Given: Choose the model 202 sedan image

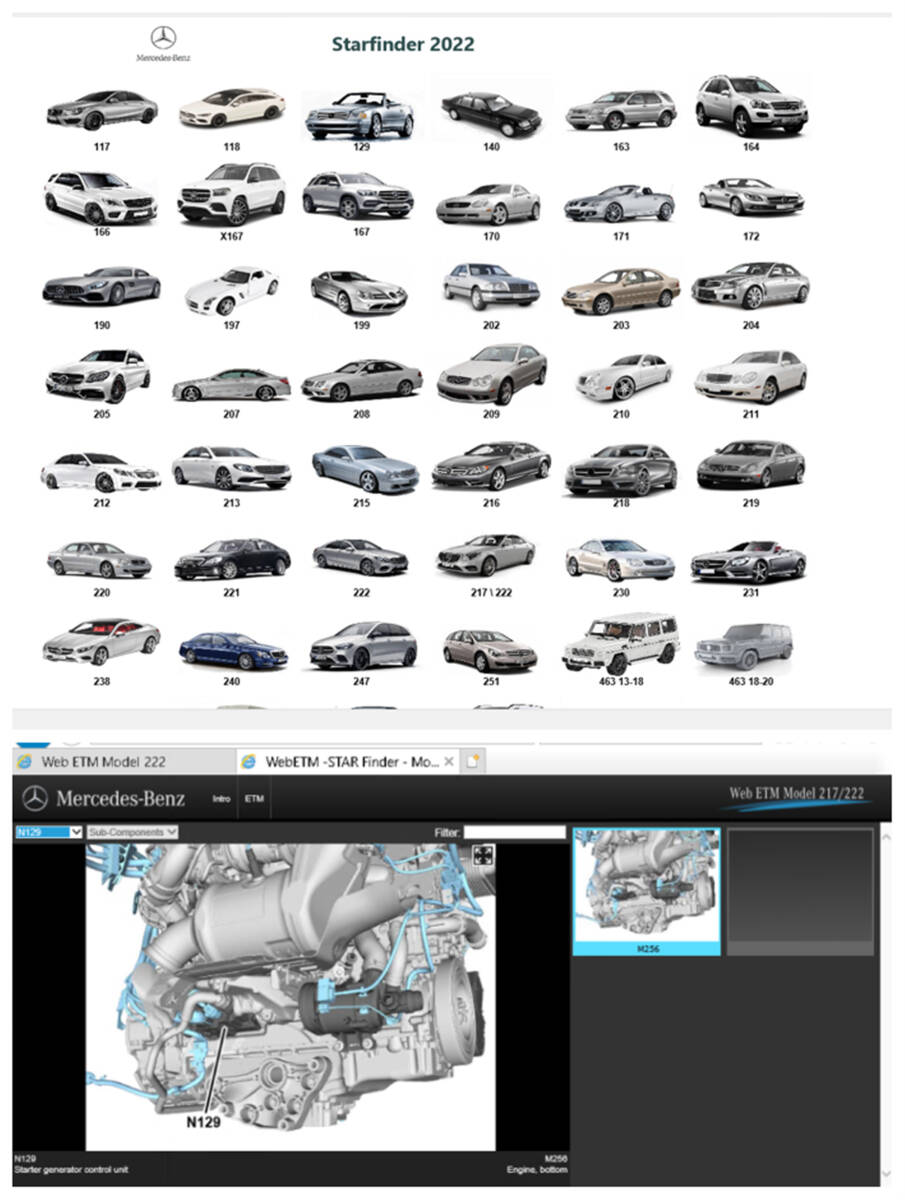Looking at the screenshot, I should [491, 285].
